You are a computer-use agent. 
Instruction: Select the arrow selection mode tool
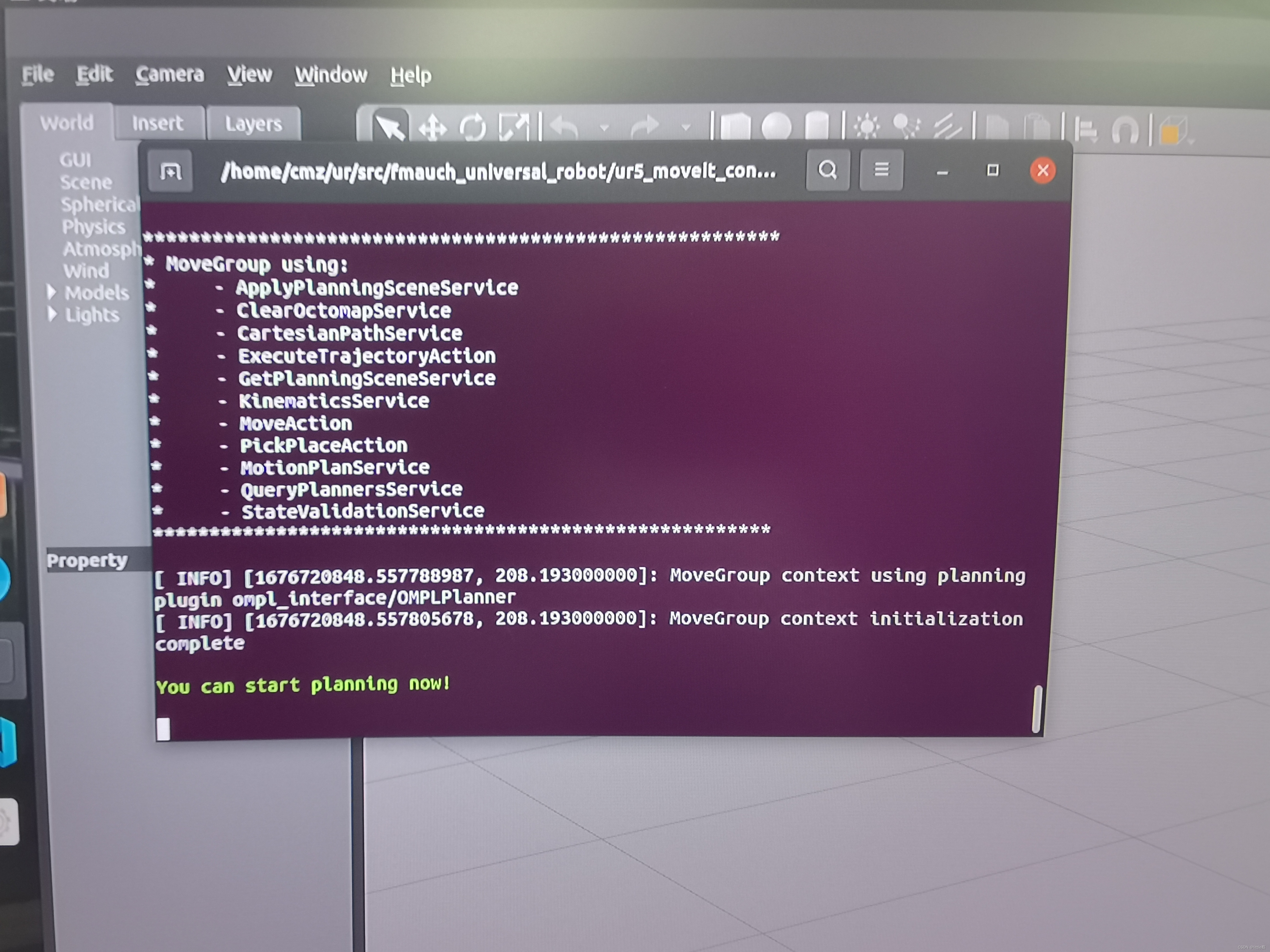click(391, 126)
